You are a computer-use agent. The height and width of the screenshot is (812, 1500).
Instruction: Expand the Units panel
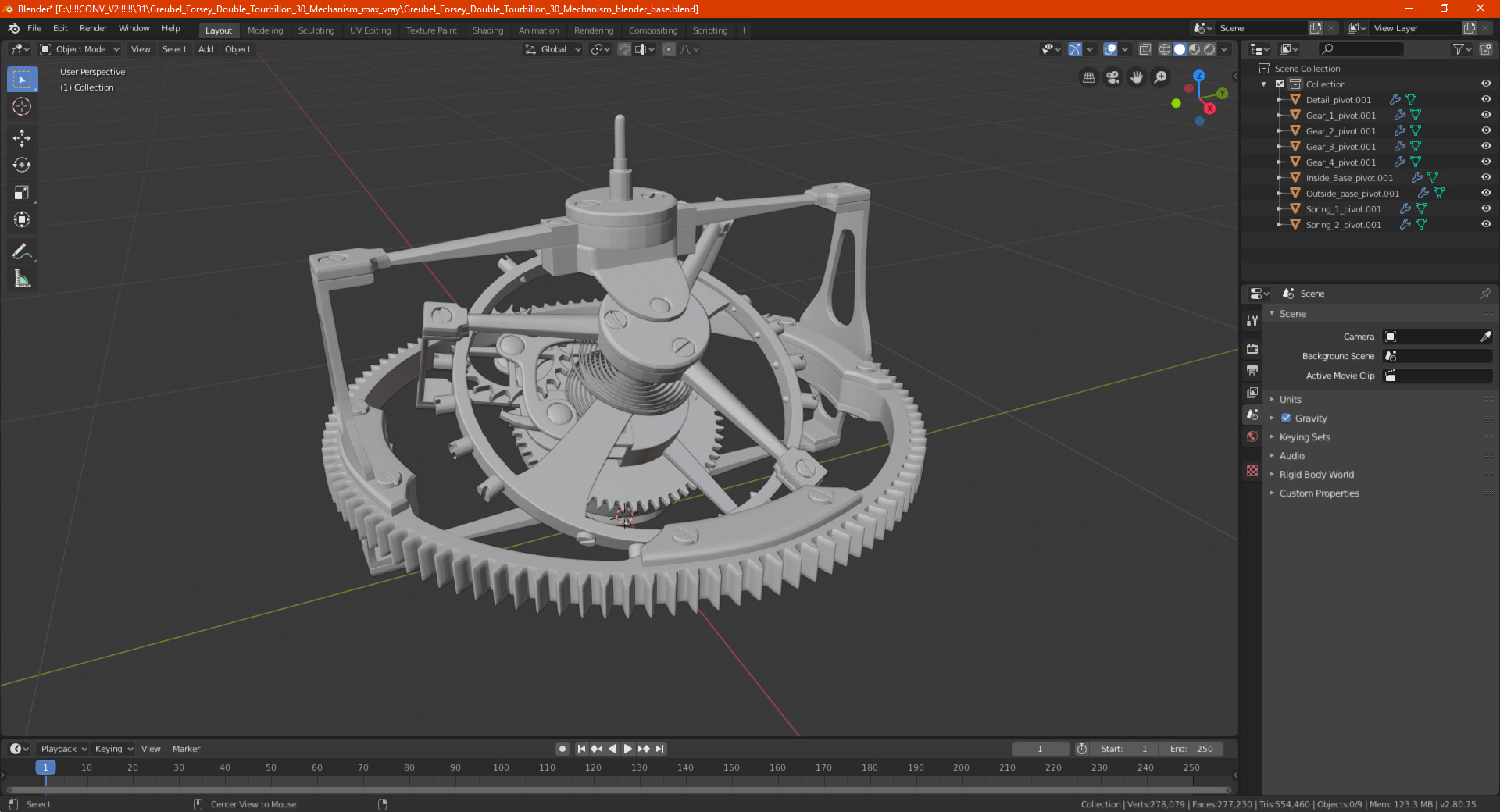(x=1290, y=399)
